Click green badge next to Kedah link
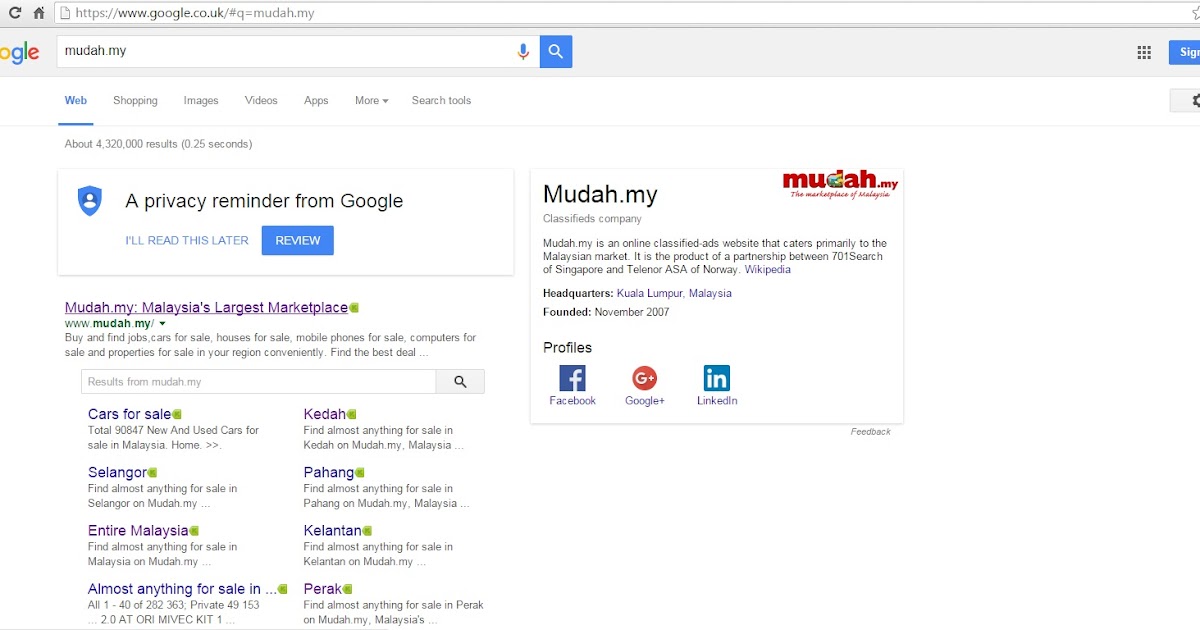1200x630 pixels. click(x=351, y=414)
